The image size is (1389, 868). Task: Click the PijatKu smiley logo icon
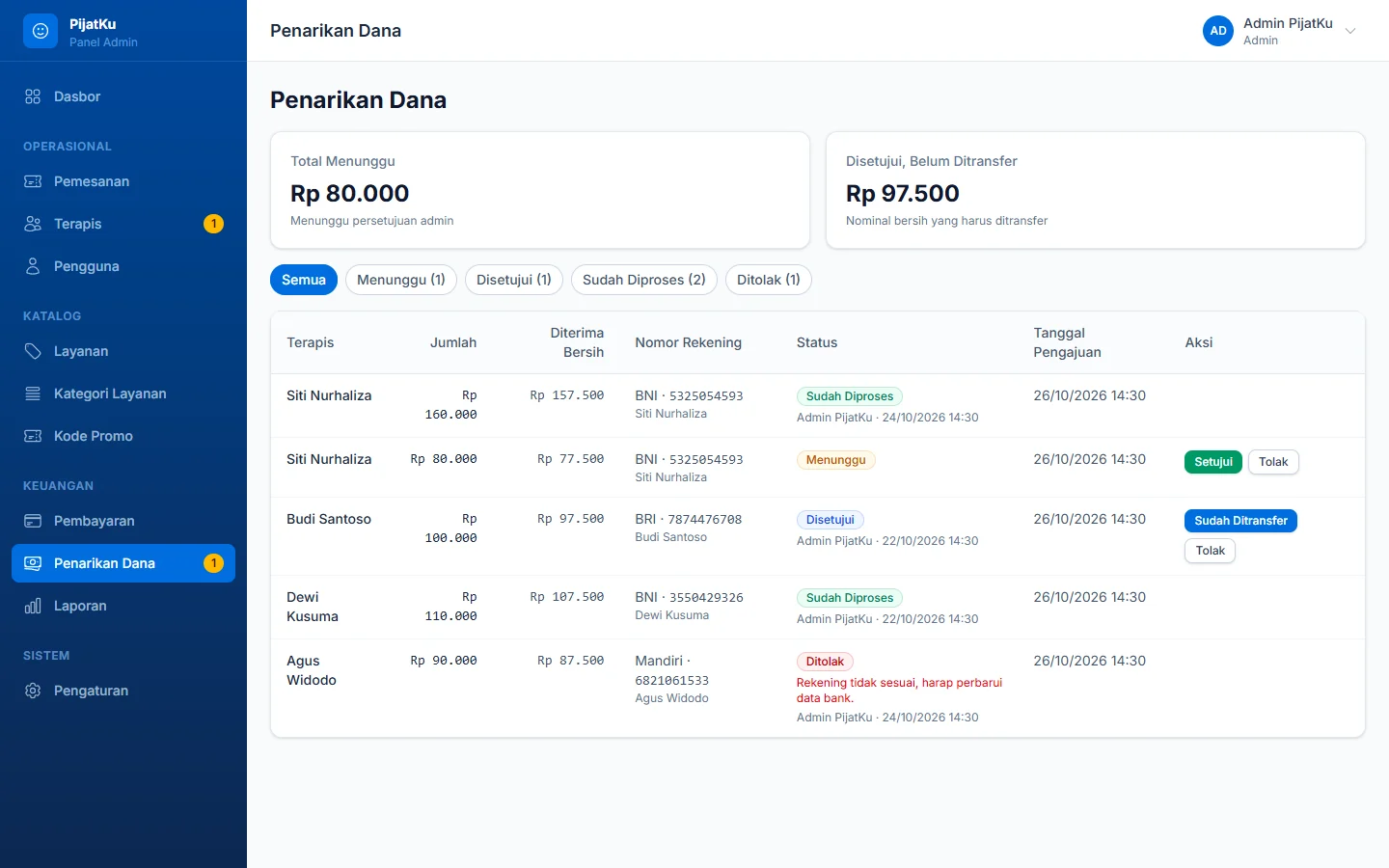(x=41, y=31)
